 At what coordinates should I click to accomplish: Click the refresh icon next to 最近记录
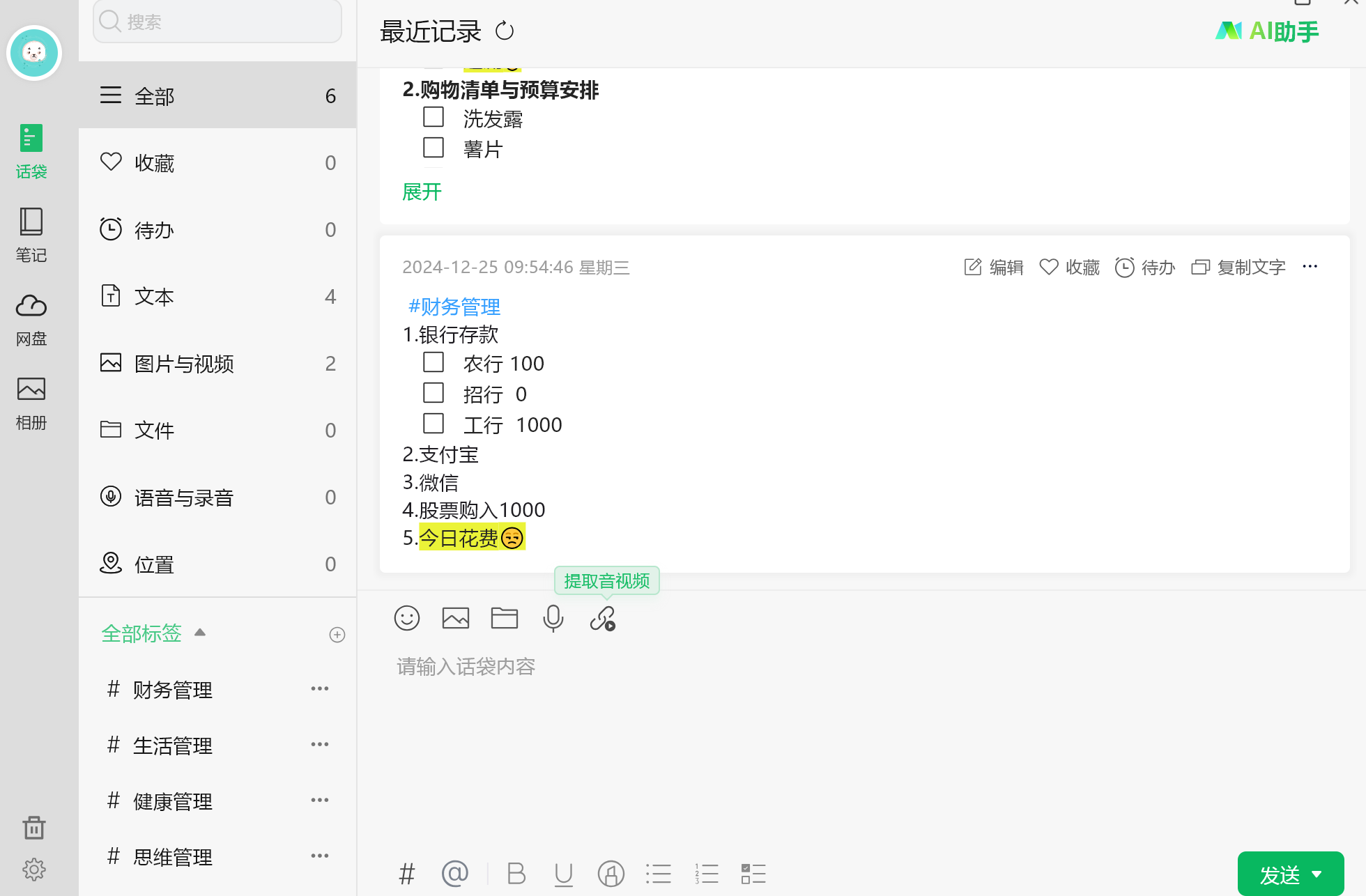click(x=505, y=31)
